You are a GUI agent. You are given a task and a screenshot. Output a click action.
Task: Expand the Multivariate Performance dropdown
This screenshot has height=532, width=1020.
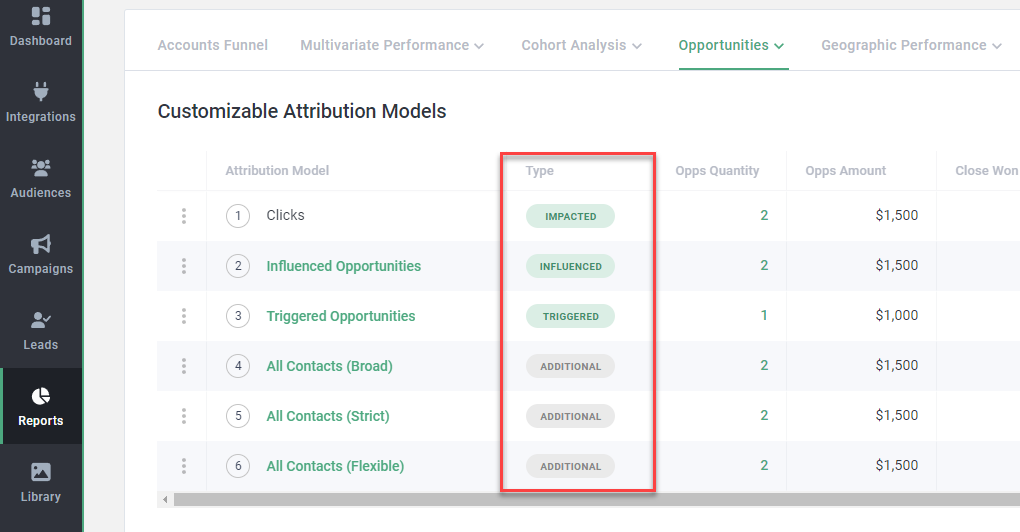[x=392, y=45]
